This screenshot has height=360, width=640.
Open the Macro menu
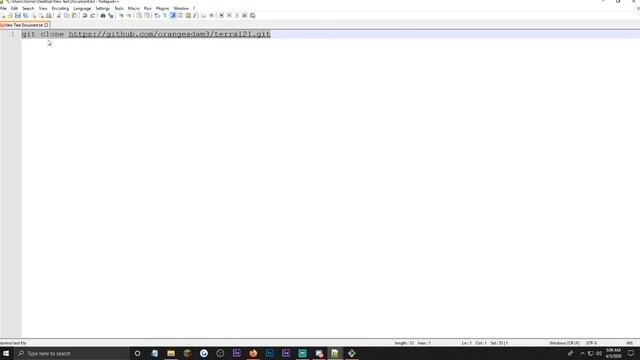tap(133, 8)
